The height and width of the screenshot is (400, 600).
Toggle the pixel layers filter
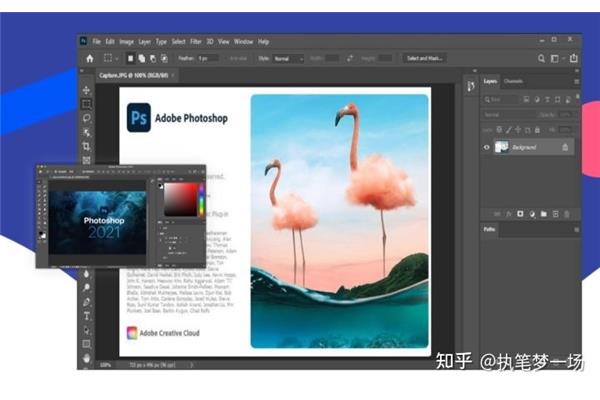click(x=526, y=100)
